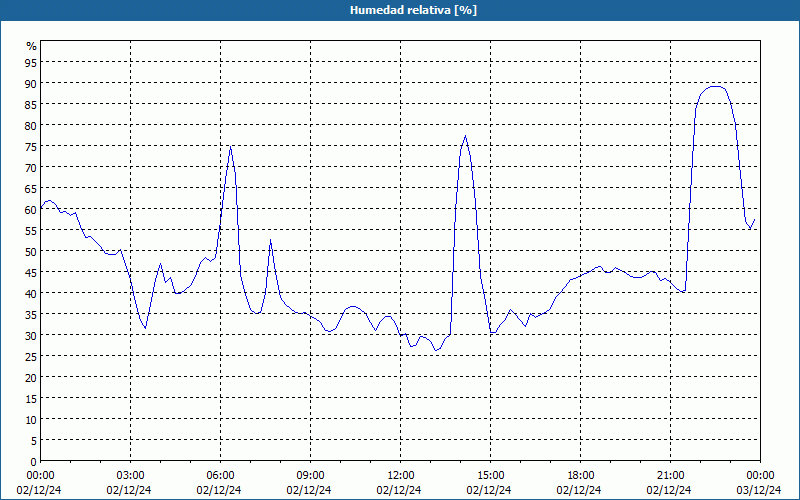
Task: Select the 90 y-axis label
Action: 31,84
